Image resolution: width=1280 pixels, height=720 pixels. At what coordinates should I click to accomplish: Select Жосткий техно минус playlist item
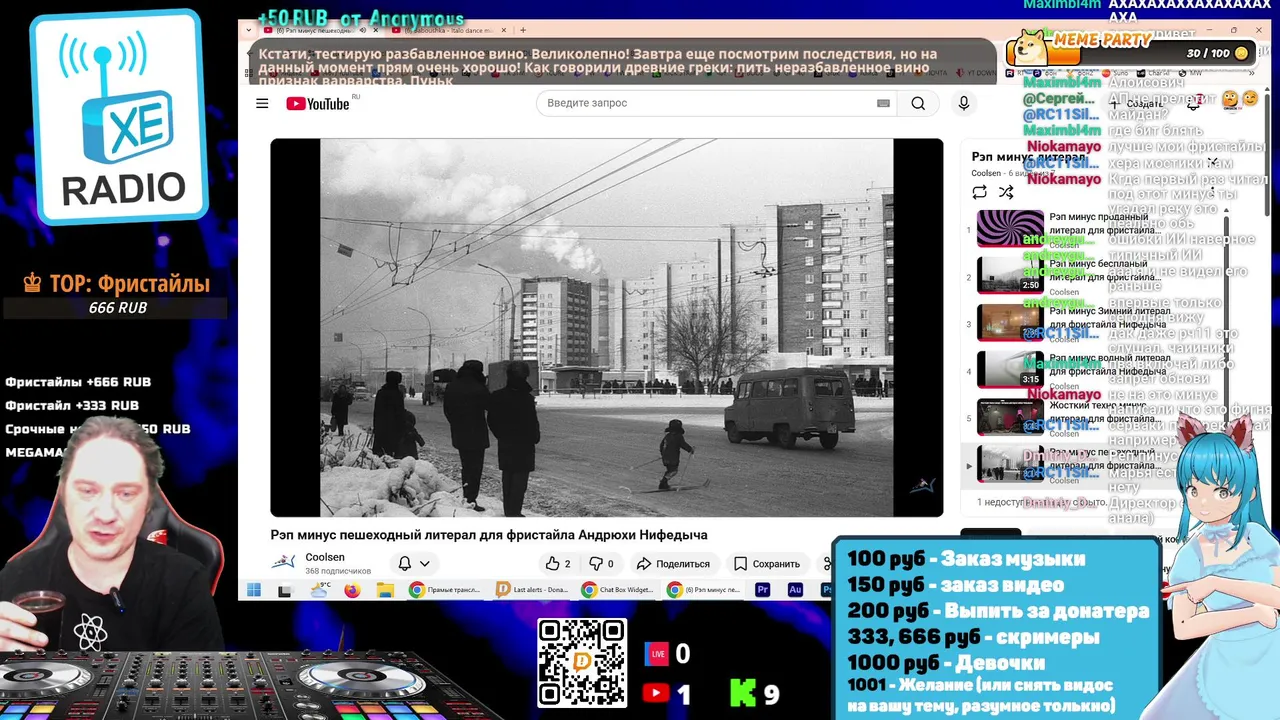pos(1090,417)
